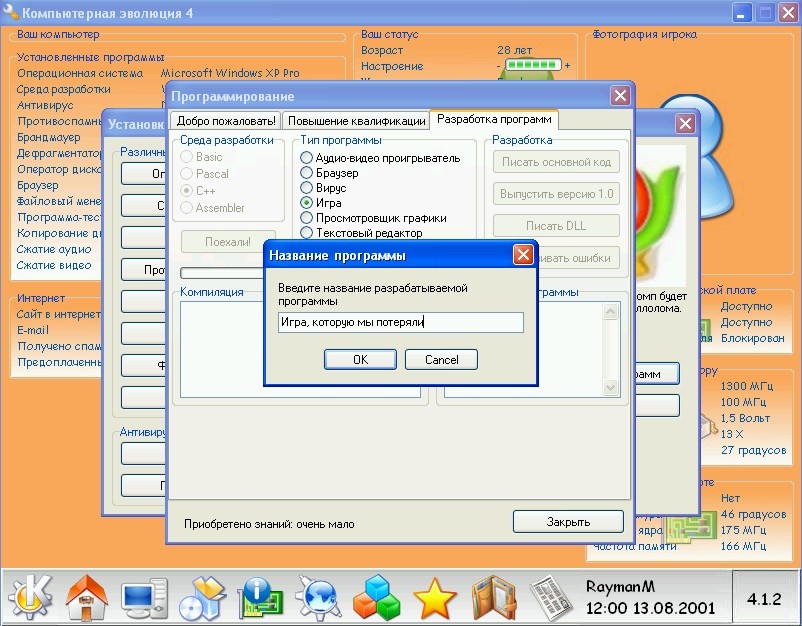Viewport: 802px width, 626px height.
Task: Confirm program name with OK
Action: (x=360, y=360)
